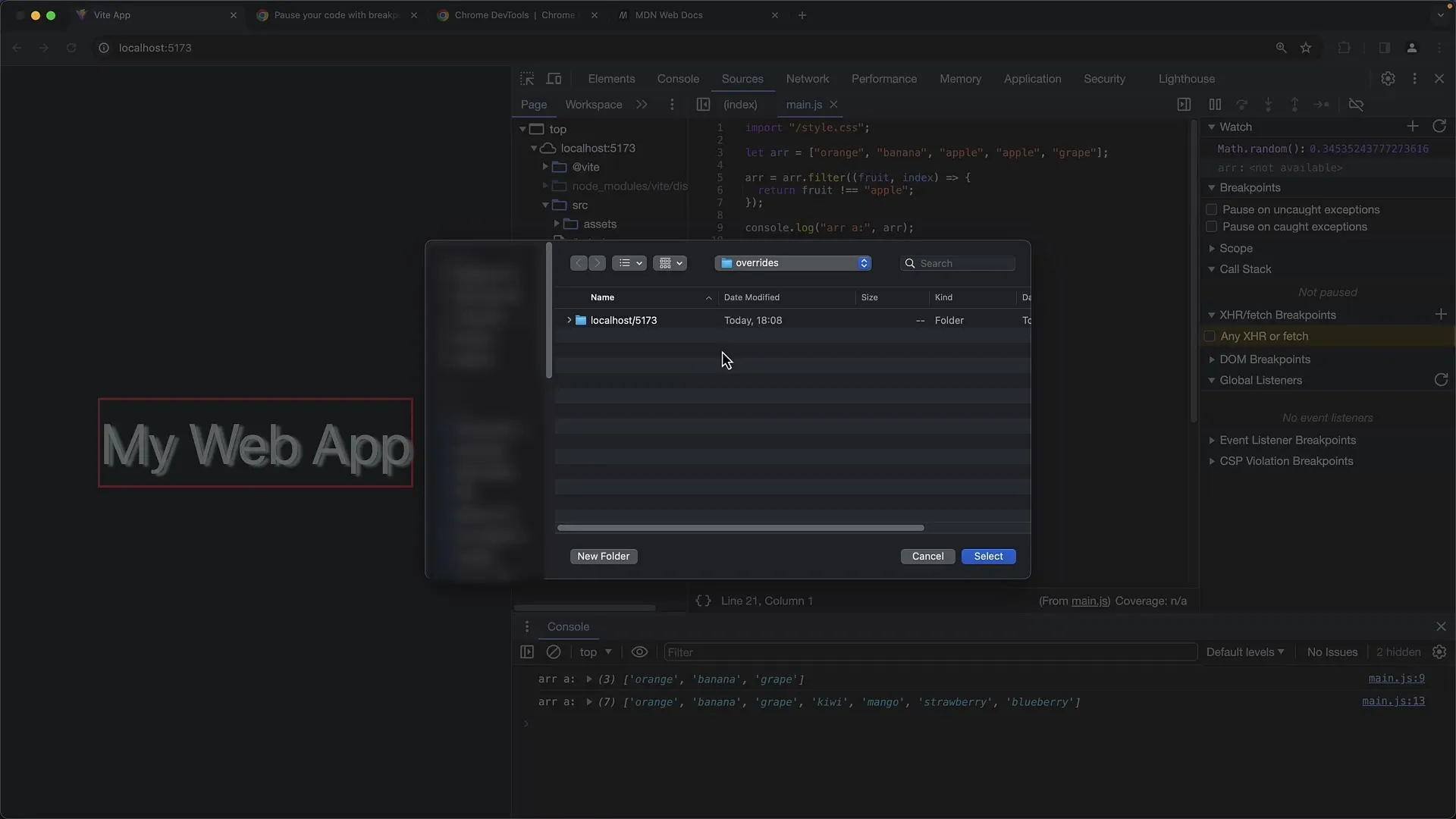Open the DevTools customize three-dot menu

pyautogui.click(x=1414, y=79)
